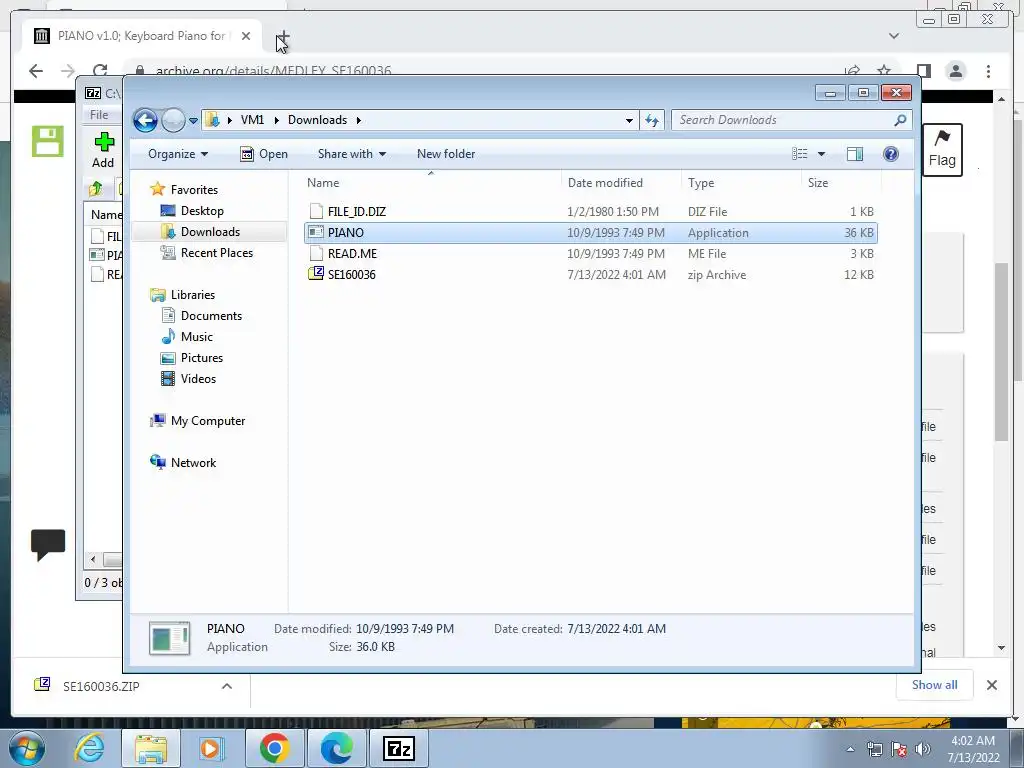The image size is (1024, 768).
Task: Click the 7-Zip Add button
Action: click(x=103, y=150)
